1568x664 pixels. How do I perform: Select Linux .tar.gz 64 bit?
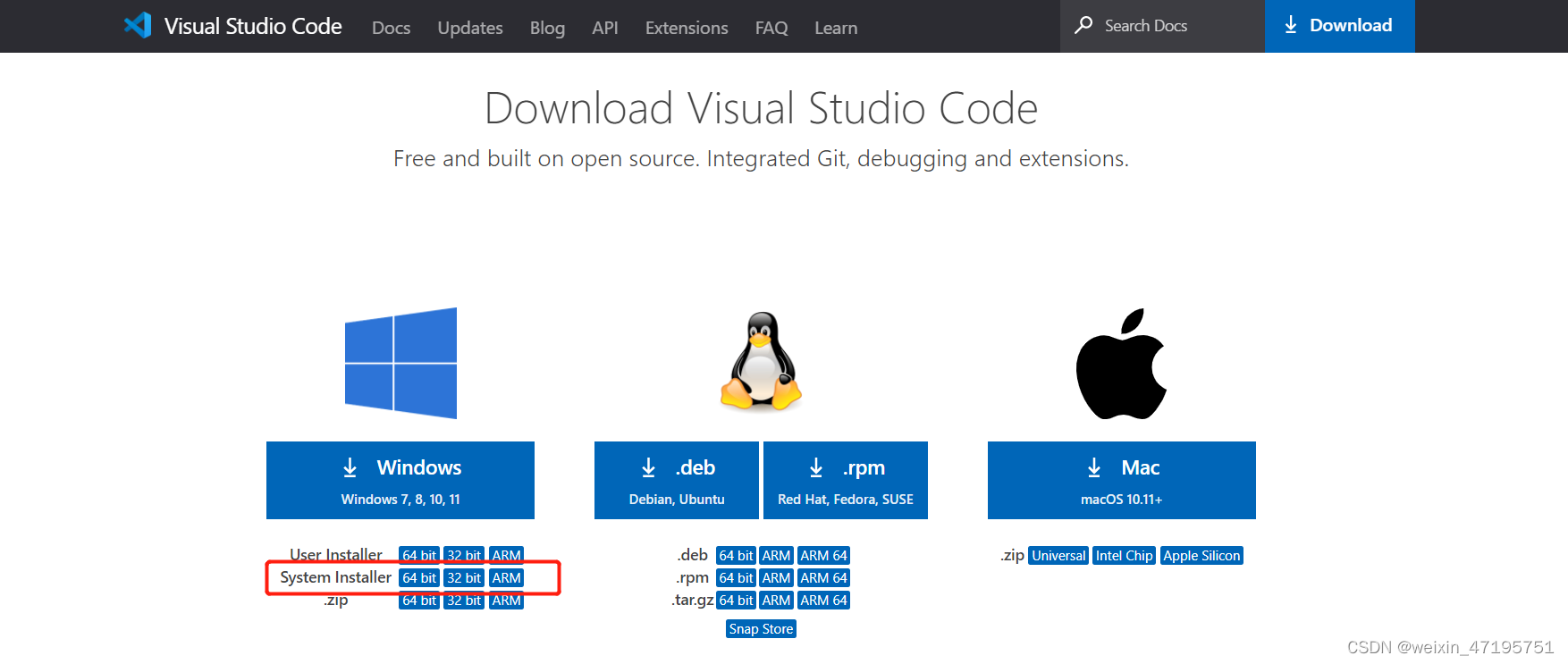[737, 601]
